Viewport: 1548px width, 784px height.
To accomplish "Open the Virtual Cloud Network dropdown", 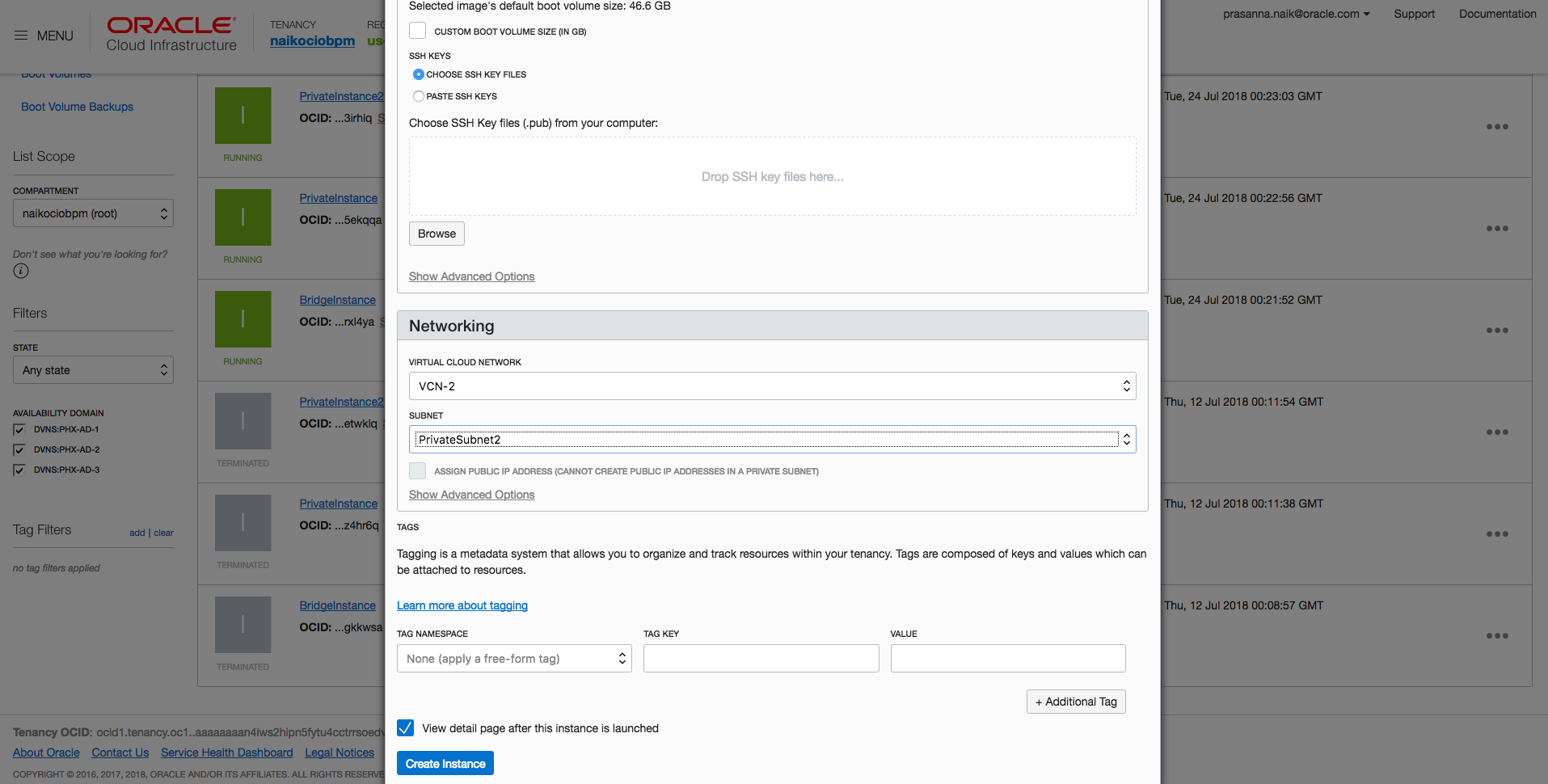I will coord(772,386).
